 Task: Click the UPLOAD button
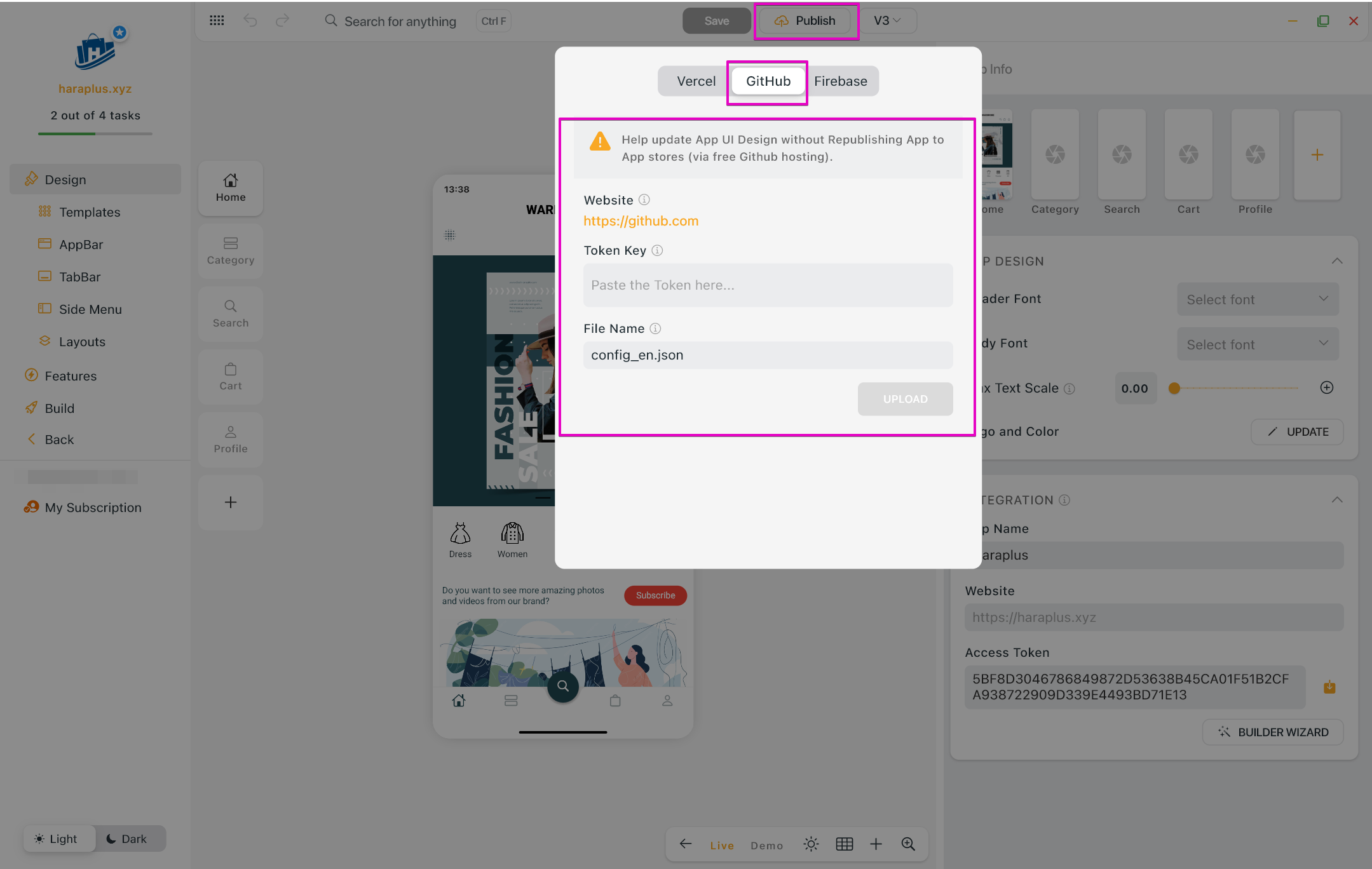905,399
